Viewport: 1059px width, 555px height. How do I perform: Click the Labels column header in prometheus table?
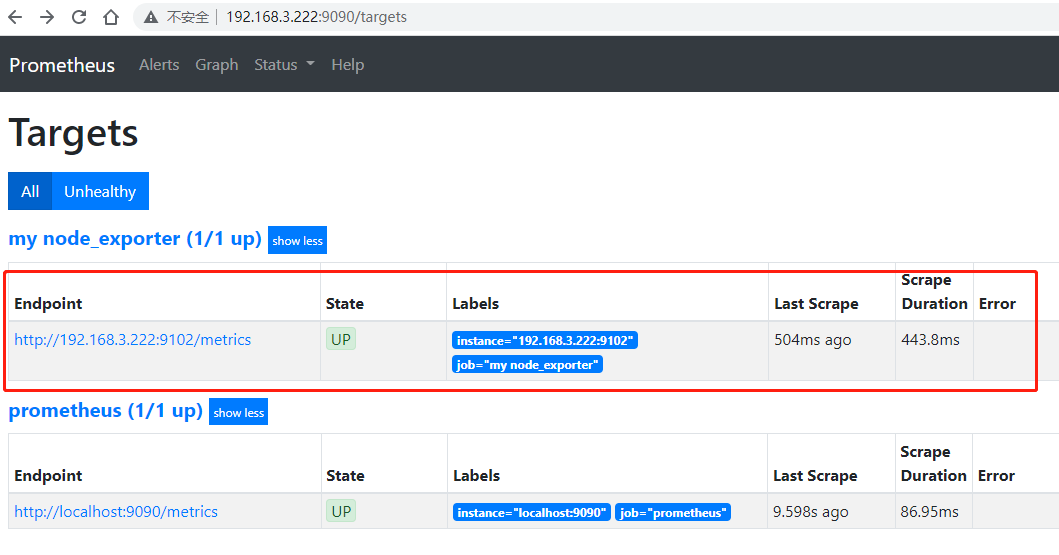click(x=476, y=476)
